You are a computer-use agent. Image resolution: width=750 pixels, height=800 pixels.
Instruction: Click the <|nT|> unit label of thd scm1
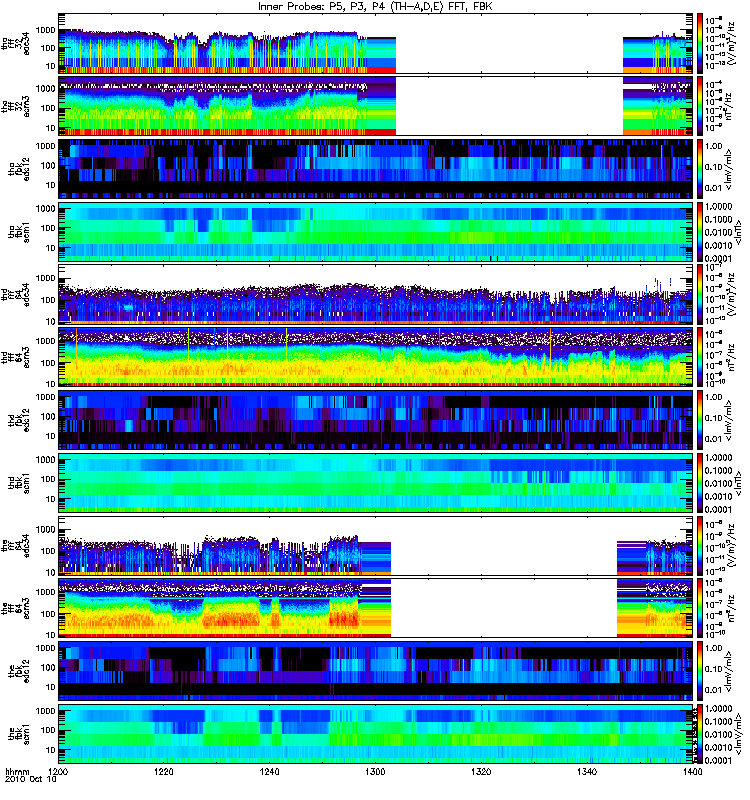(x=737, y=483)
